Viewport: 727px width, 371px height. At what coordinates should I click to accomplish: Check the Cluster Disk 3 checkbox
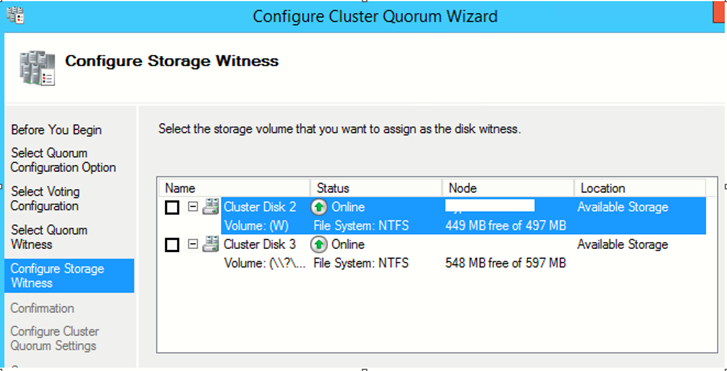tap(172, 245)
